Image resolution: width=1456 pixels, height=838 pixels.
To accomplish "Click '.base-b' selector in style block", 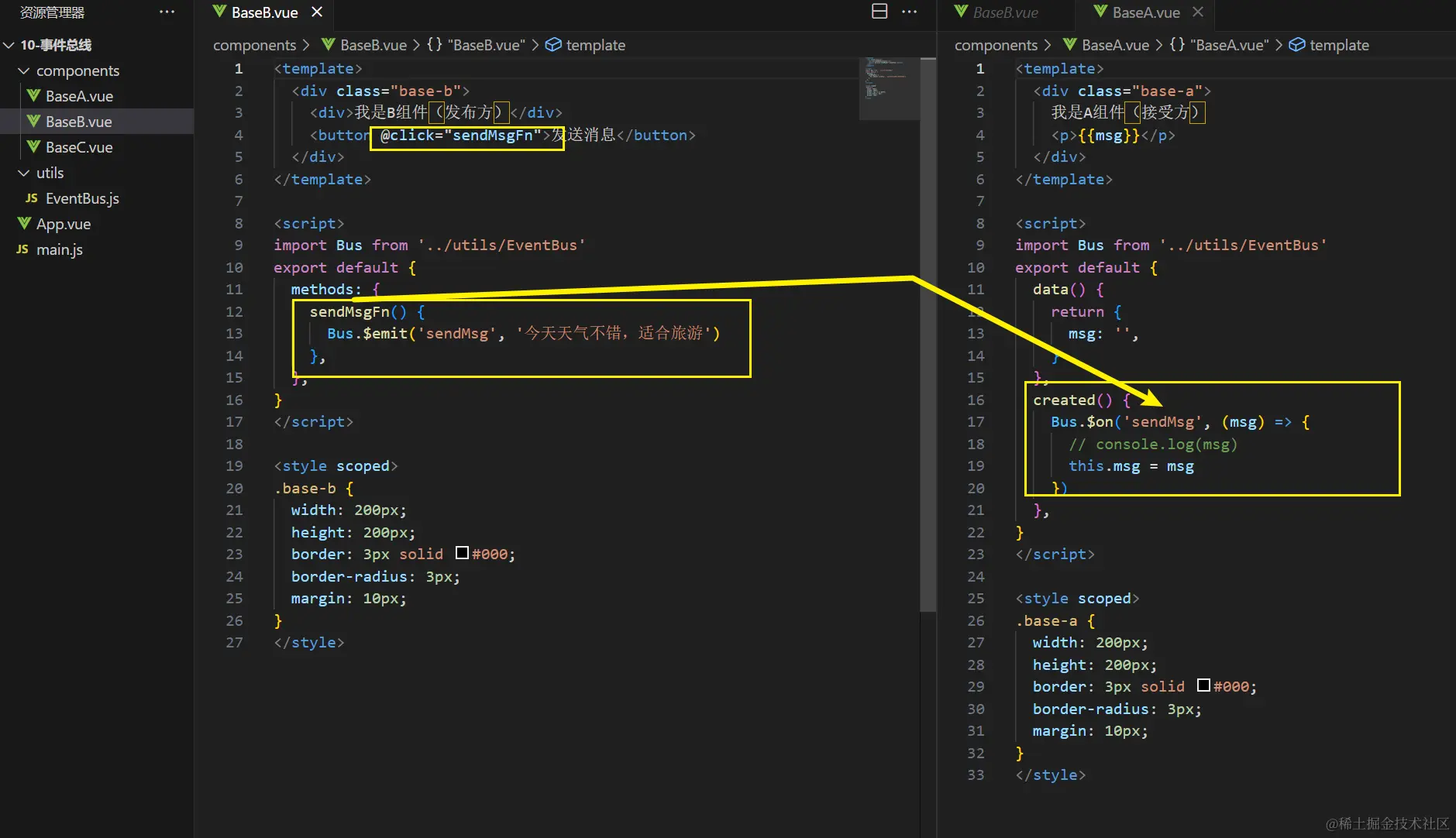I will (305, 488).
